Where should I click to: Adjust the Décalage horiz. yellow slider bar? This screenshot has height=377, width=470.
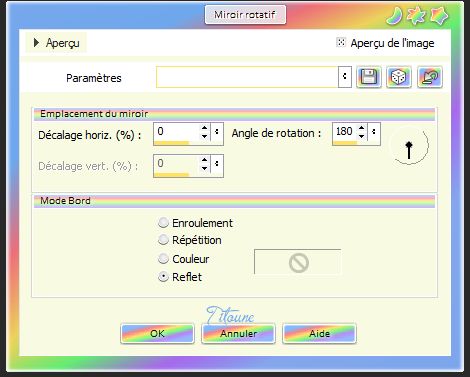click(x=172, y=143)
